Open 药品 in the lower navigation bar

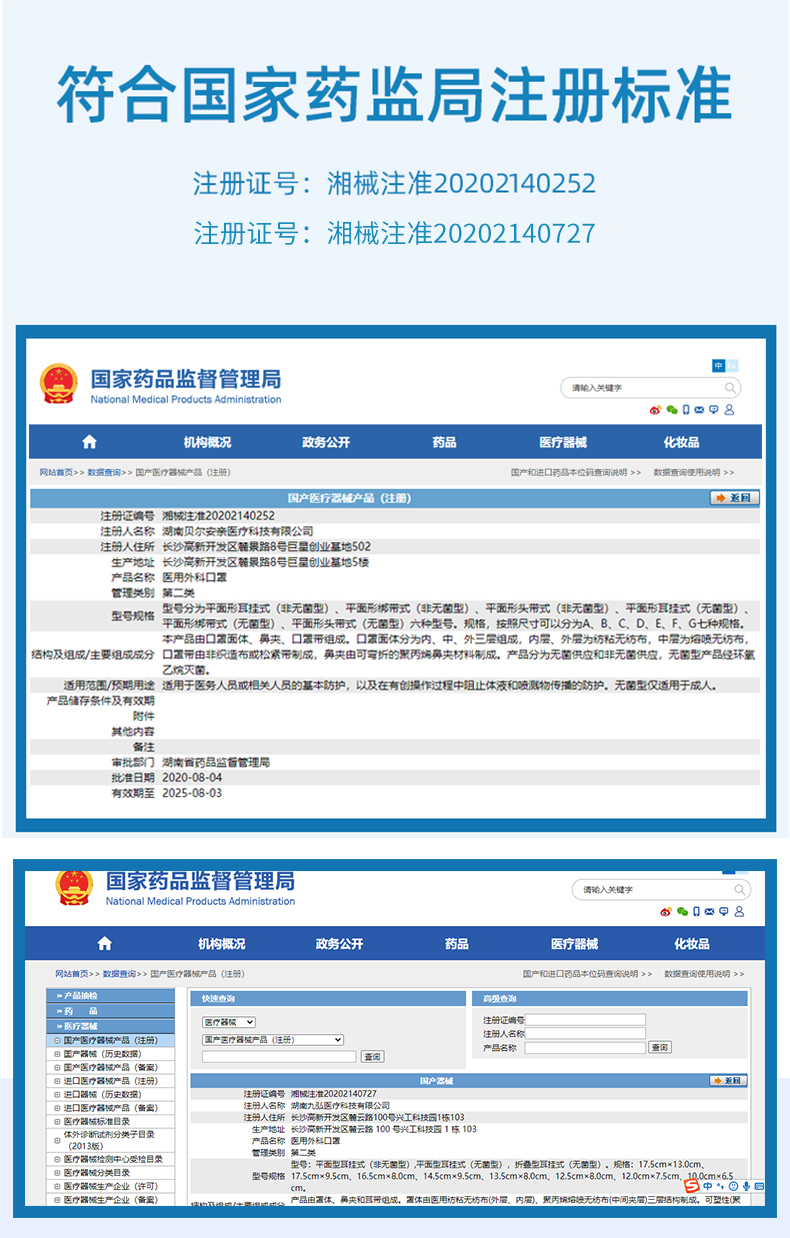[457, 943]
